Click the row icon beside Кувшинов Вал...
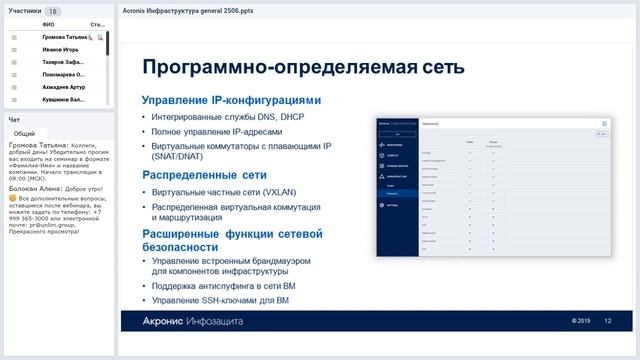 click(x=14, y=100)
